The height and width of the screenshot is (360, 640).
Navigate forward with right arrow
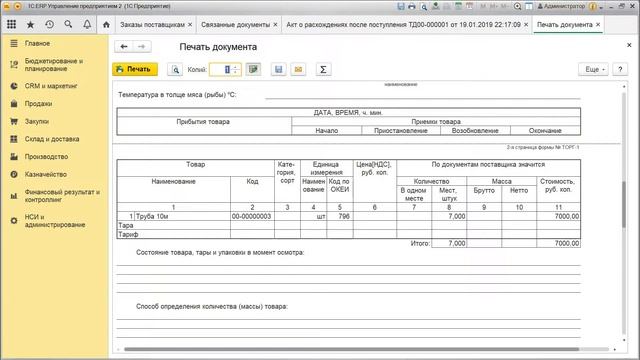(x=142, y=47)
